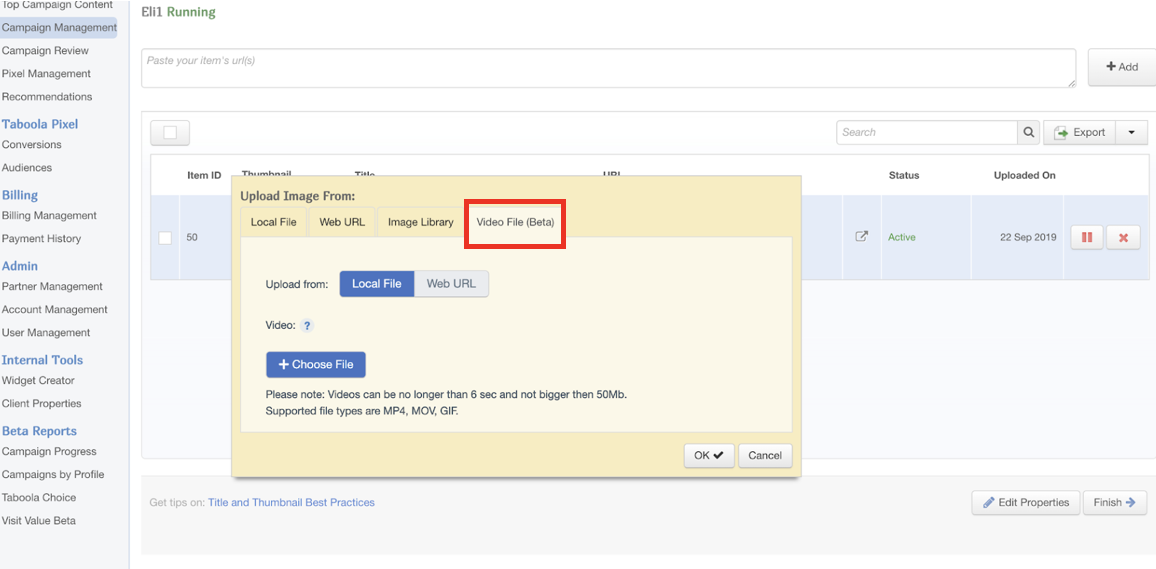The height and width of the screenshot is (569, 1156).
Task: Open Partner Management
Action: [x=52, y=286]
